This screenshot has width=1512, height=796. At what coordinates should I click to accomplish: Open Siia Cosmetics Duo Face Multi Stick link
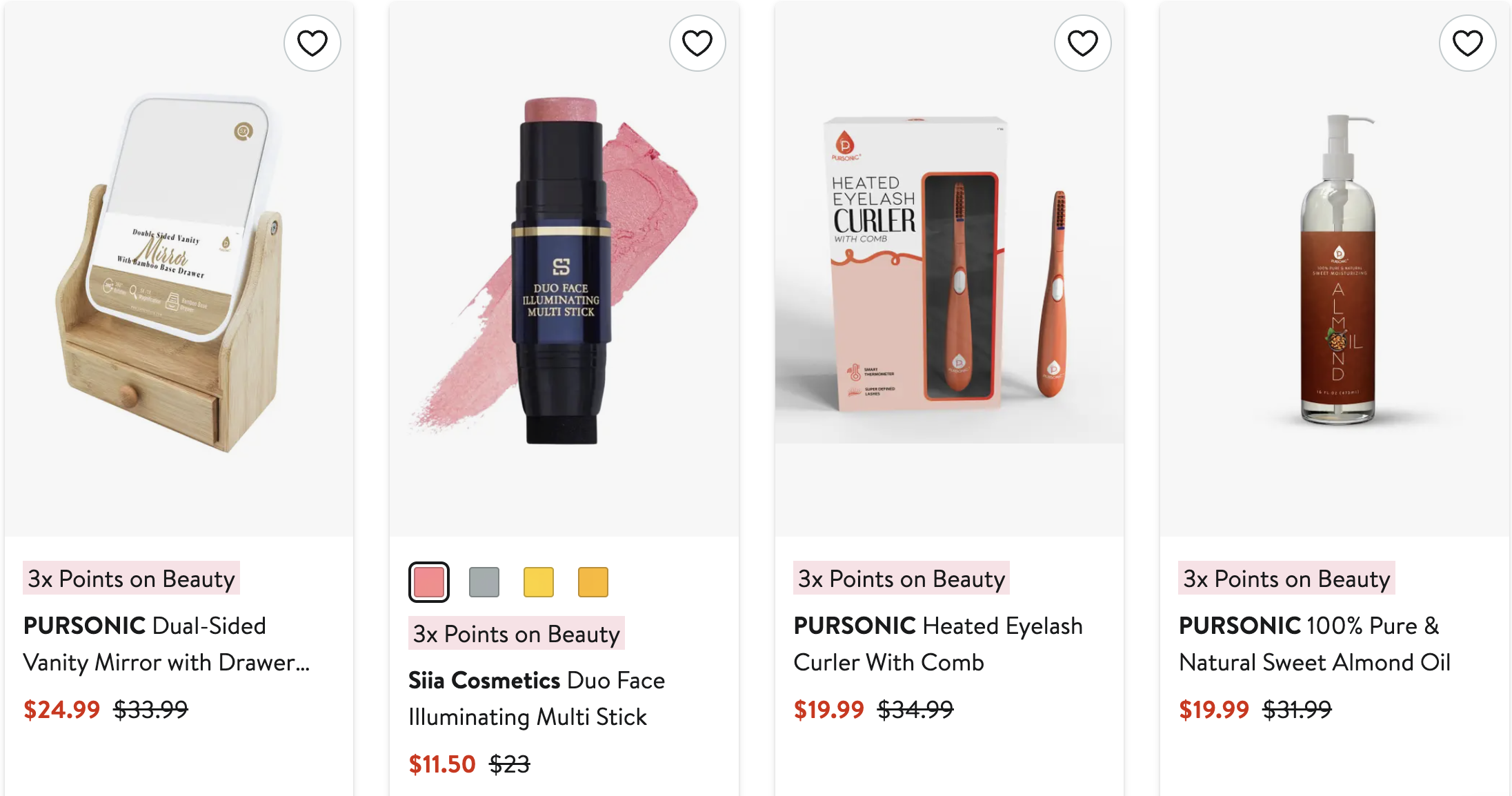536,698
